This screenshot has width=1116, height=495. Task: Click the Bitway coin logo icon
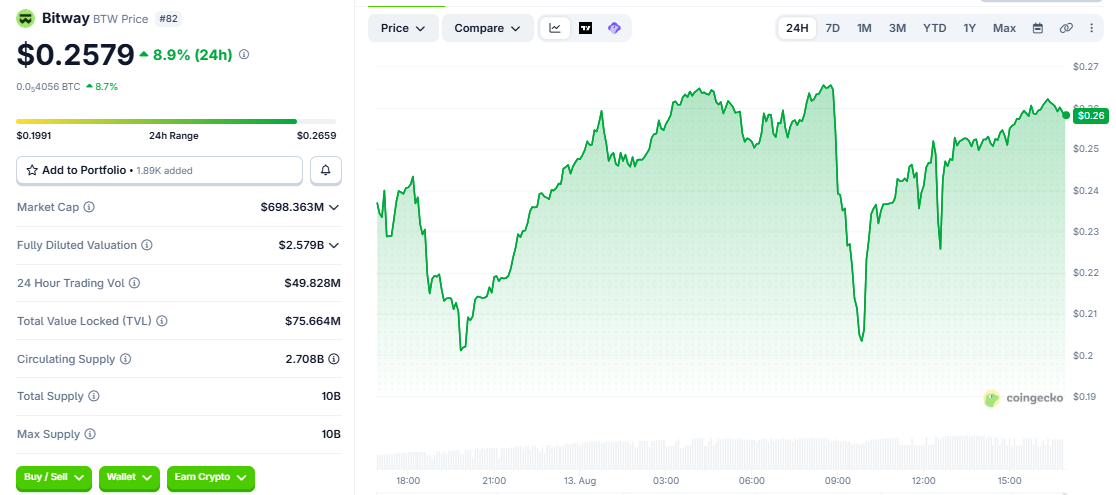(26, 19)
